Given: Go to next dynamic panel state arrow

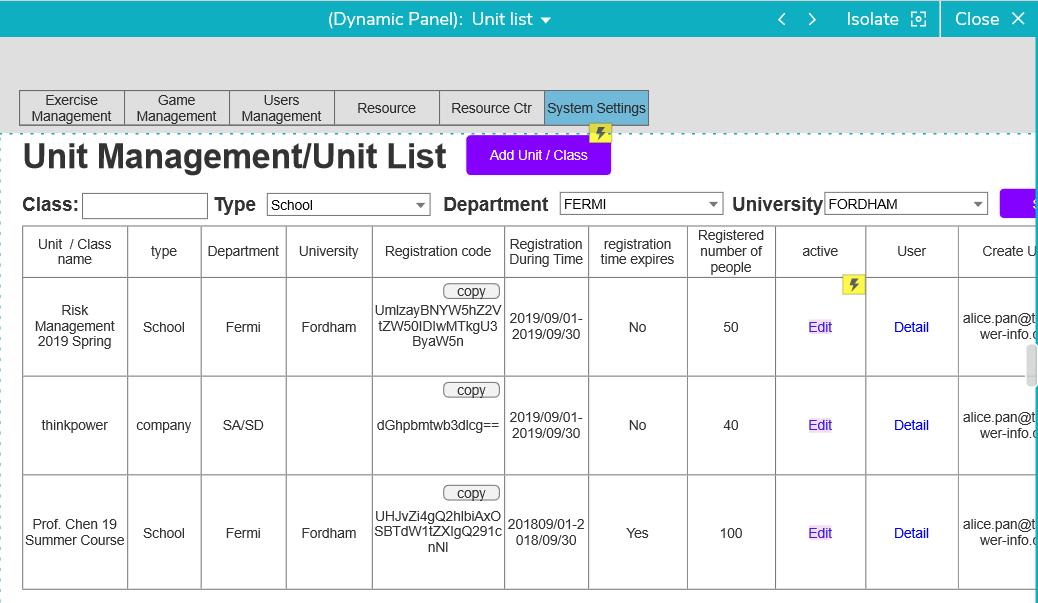Looking at the screenshot, I should point(812,19).
